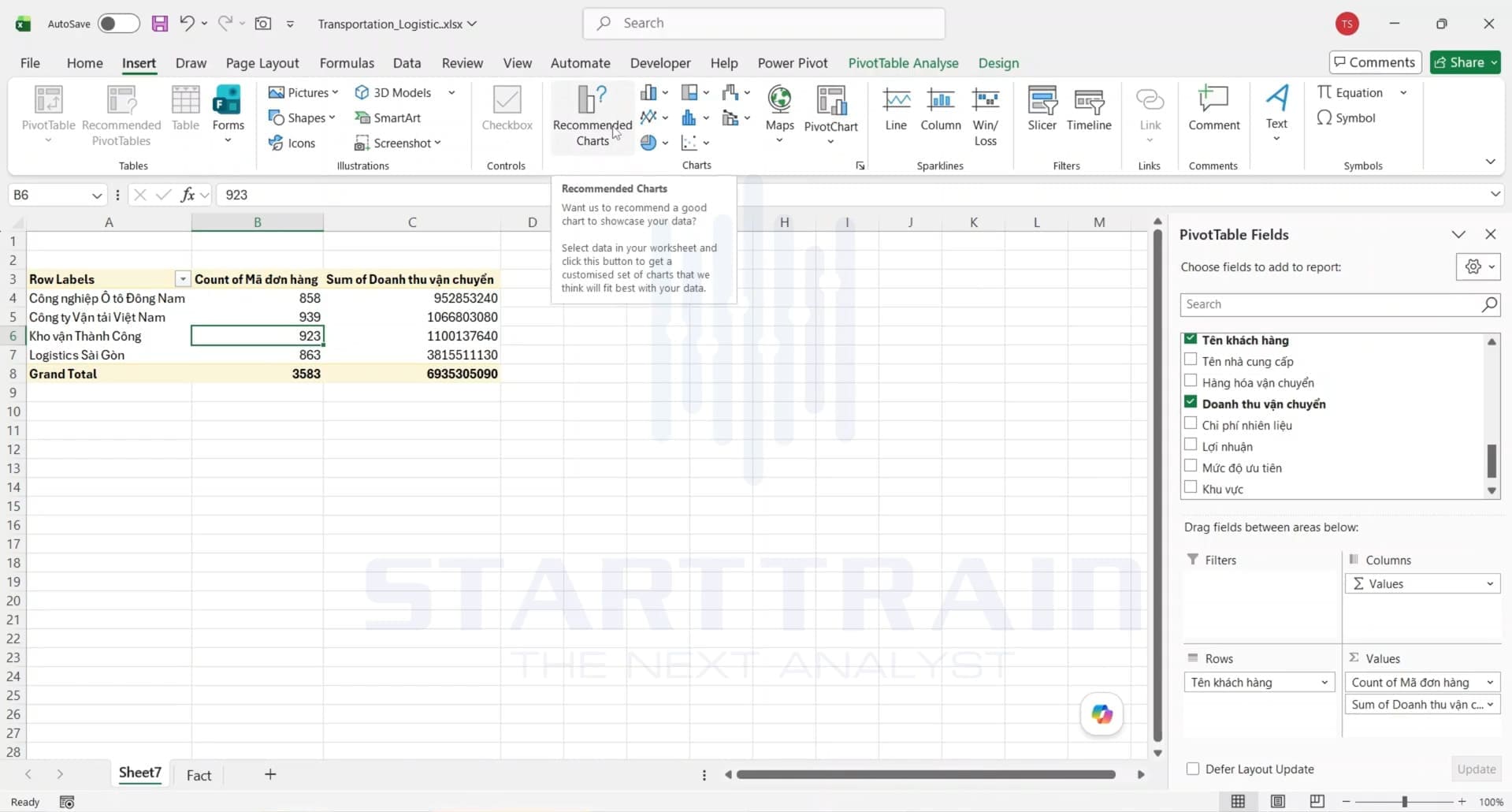The image size is (1512, 812).
Task: Click the Comments button
Action: click(x=1375, y=62)
